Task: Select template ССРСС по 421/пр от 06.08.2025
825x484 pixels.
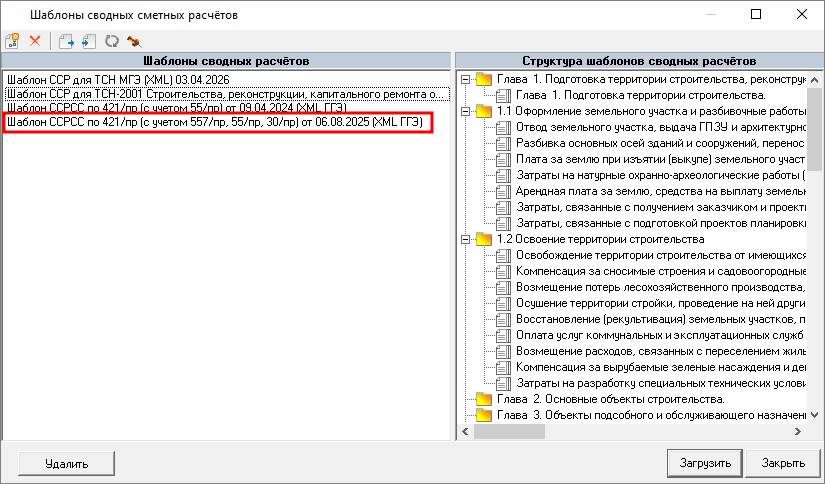Action: coord(215,122)
